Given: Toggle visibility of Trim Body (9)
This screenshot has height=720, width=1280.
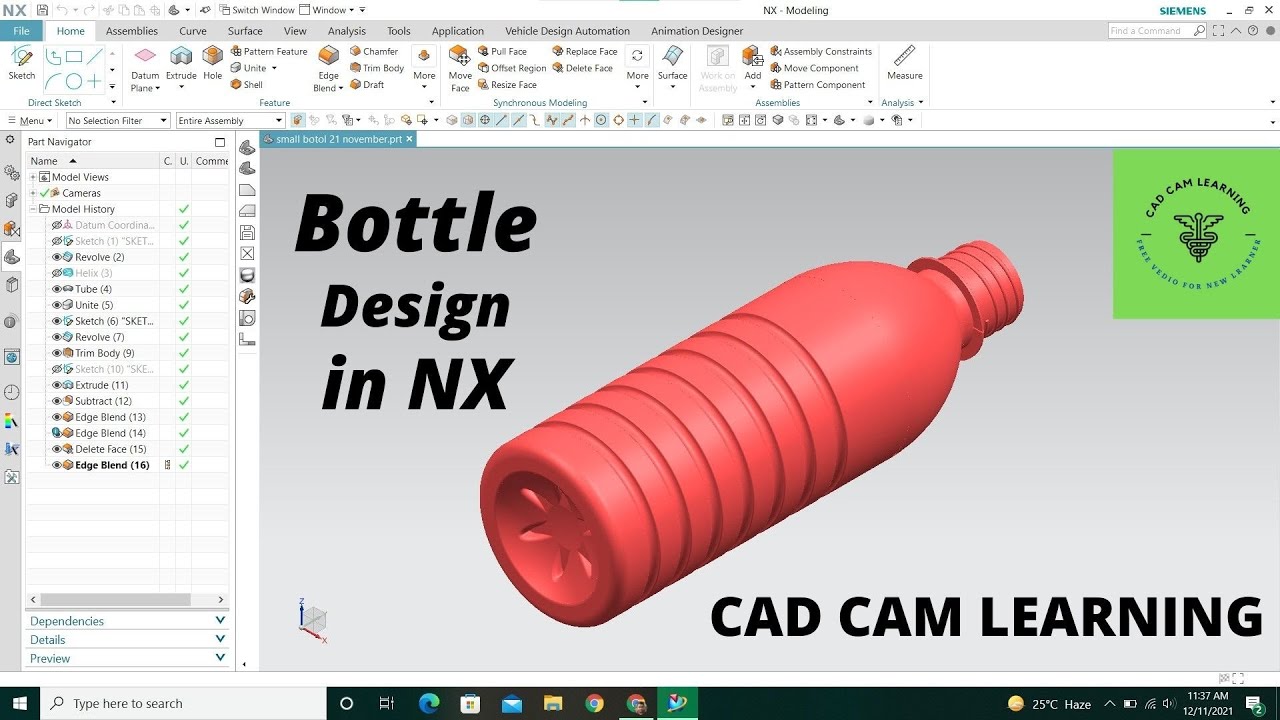Looking at the screenshot, I should coord(57,353).
